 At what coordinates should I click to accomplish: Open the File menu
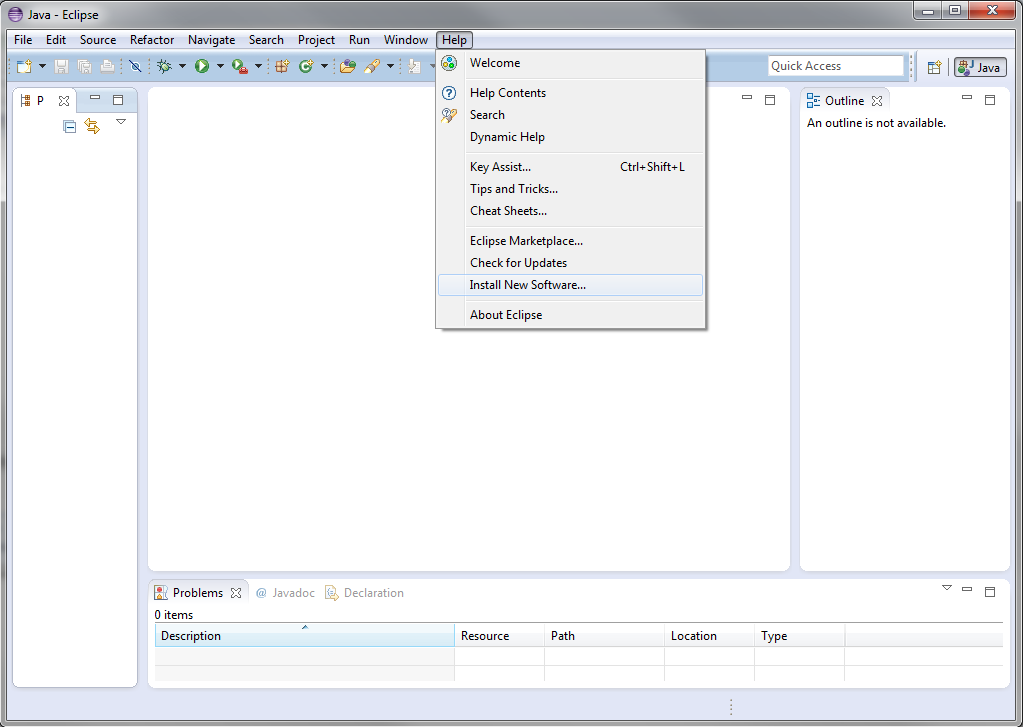click(23, 40)
